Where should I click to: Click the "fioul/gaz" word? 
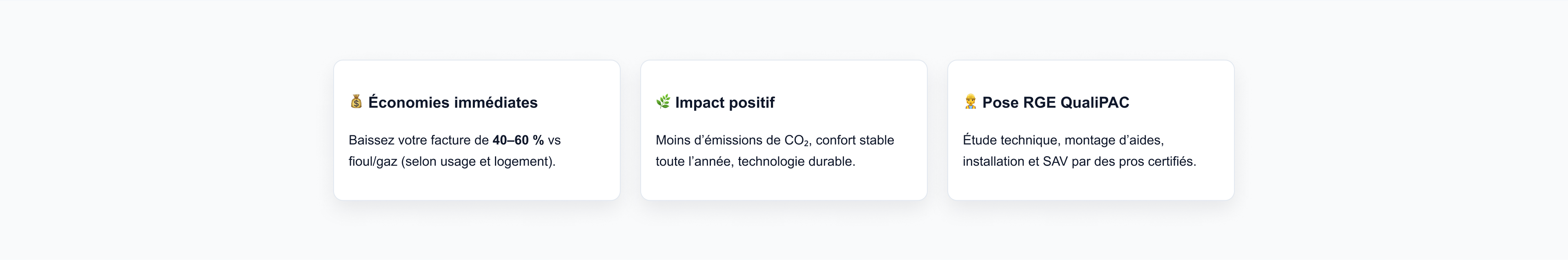pos(372,161)
